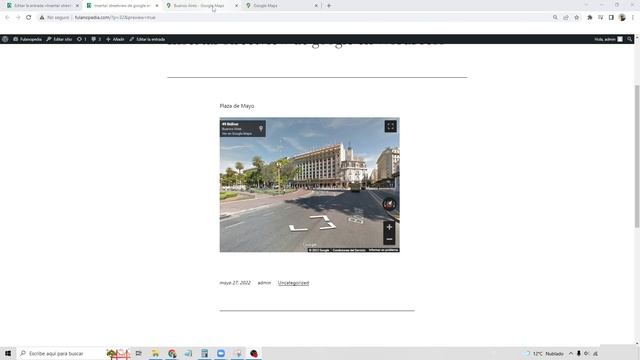Click the location pin in Street View info box
Image resolution: width=640 pixels, height=360 pixels.
[x=261, y=129]
